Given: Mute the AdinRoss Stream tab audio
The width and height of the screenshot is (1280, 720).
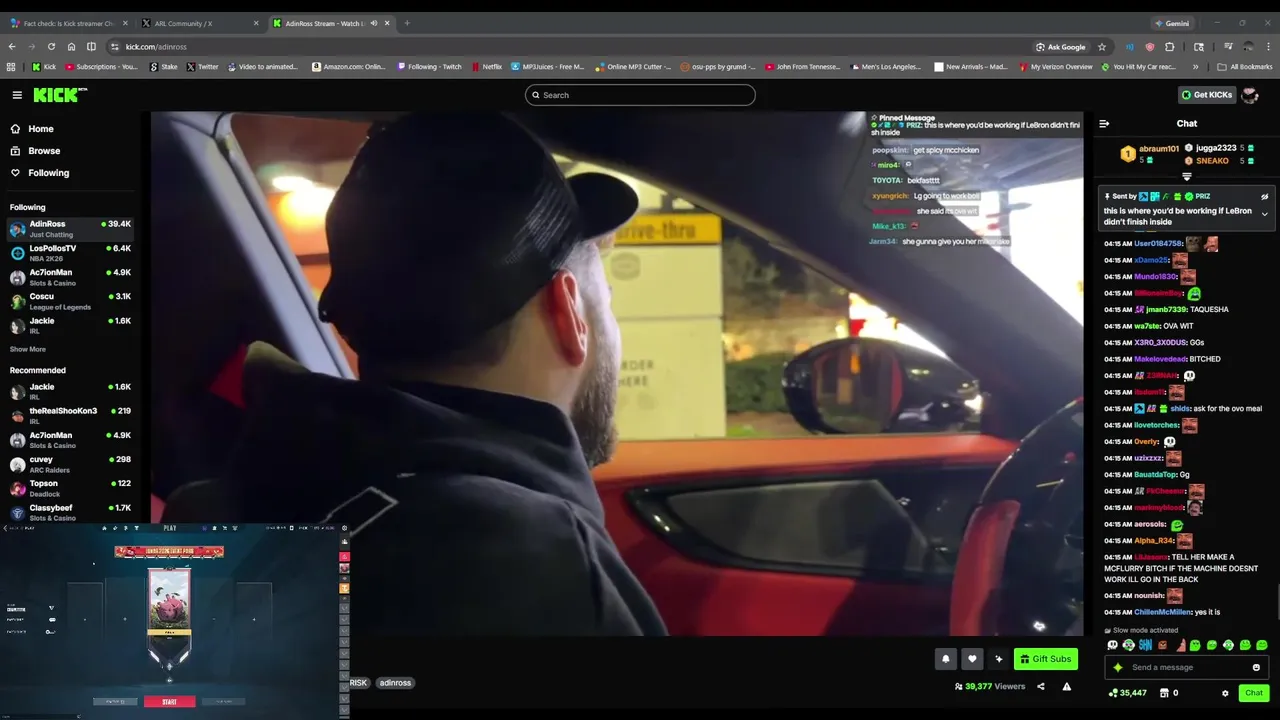Looking at the screenshot, I should (374, 23).
